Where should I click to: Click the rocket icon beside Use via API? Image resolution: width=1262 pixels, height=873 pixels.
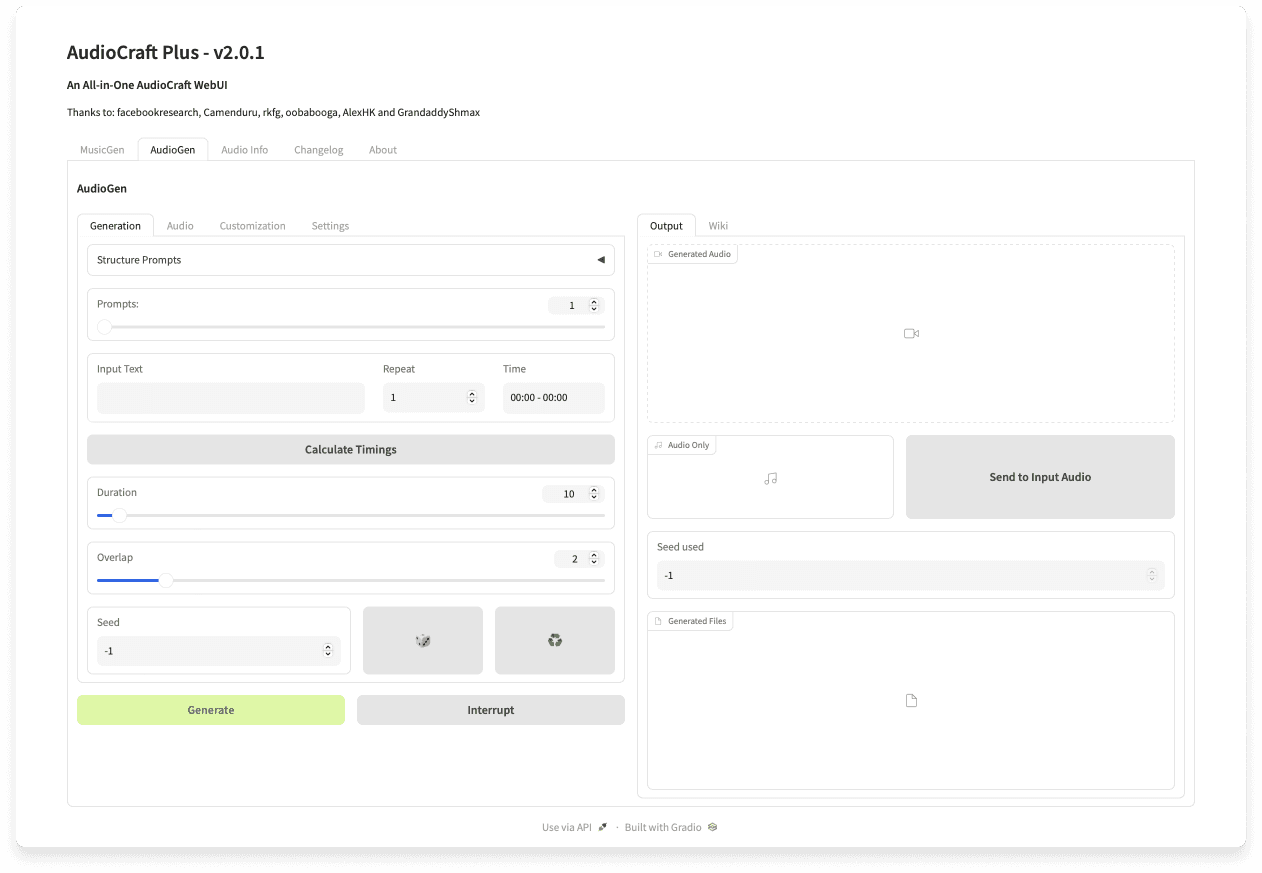point(603,827)
